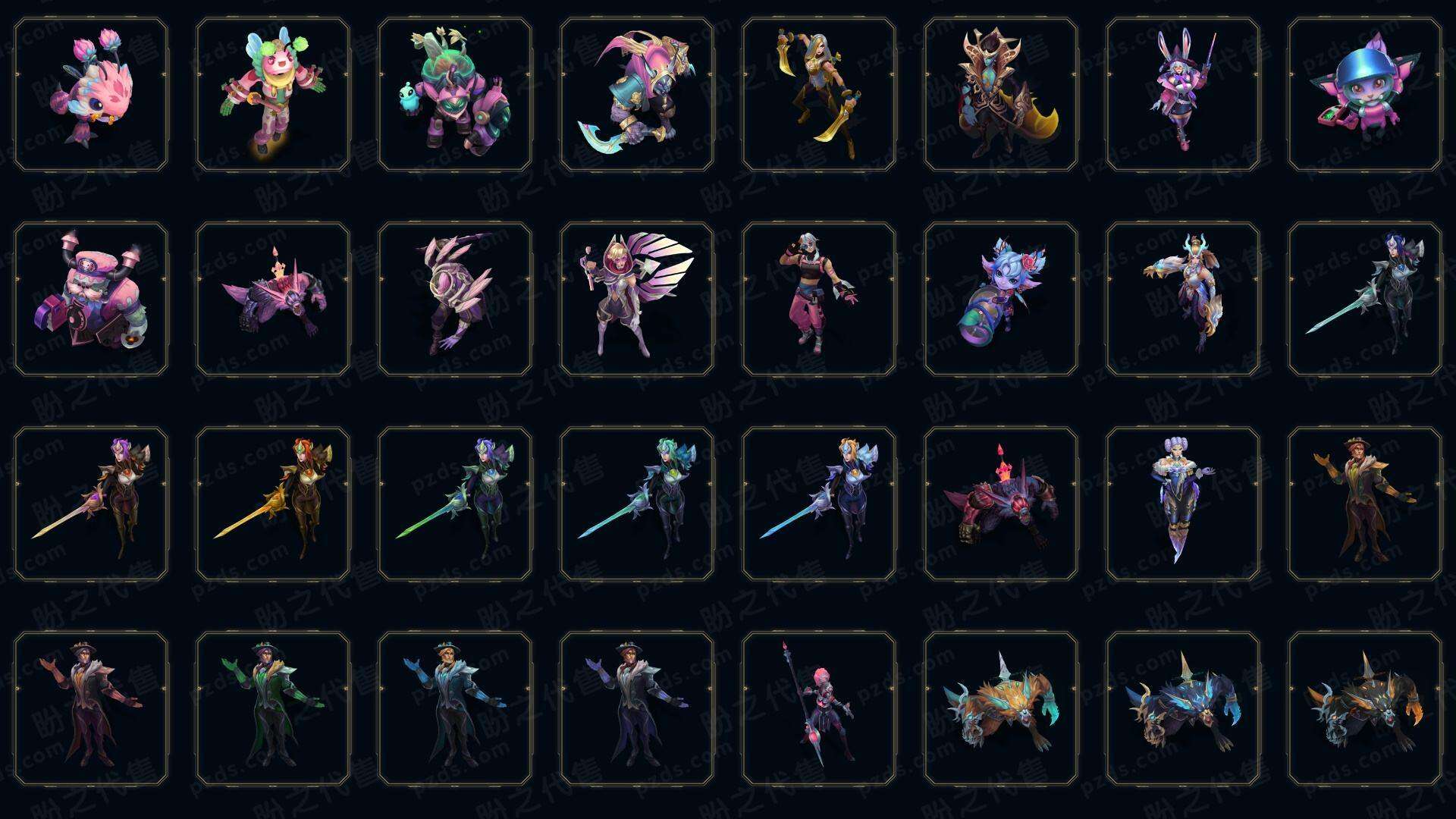The width and height of the screenshot is (1456, 819).
Task: Click the red beast with a crown spike
Action: coord(1001,504)
